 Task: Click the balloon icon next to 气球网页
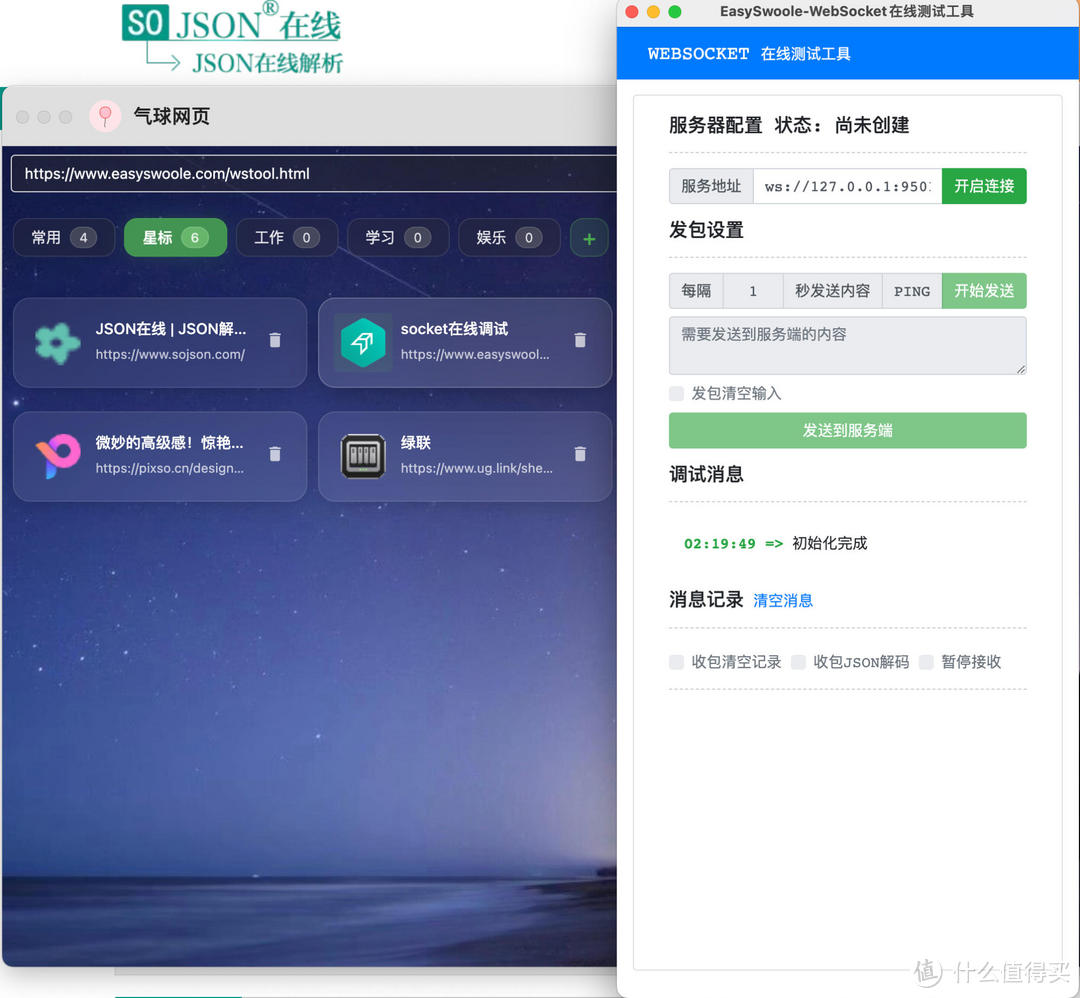104,116
